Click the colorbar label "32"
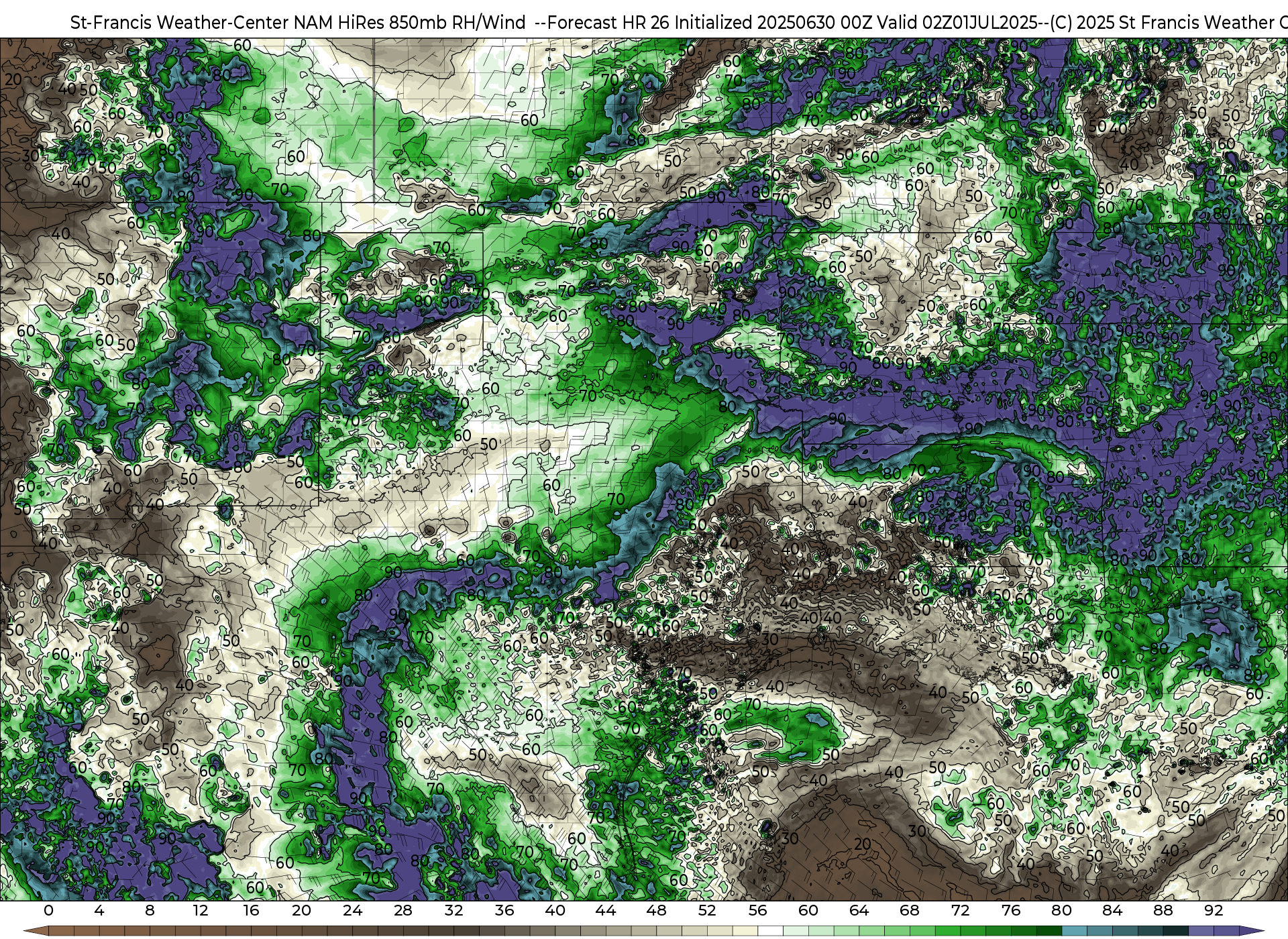This screenshot has width=1288, height=939. point(453,911)
